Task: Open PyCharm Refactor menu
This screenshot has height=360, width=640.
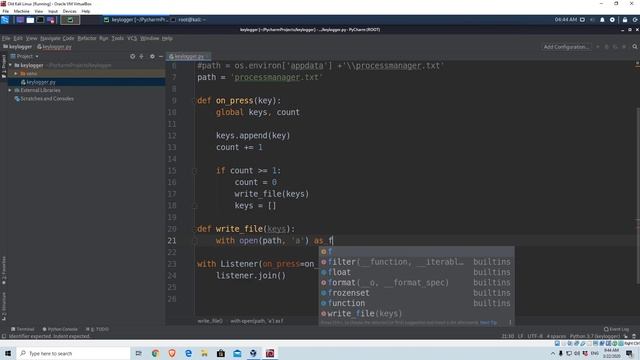Action: pos(87,38)
